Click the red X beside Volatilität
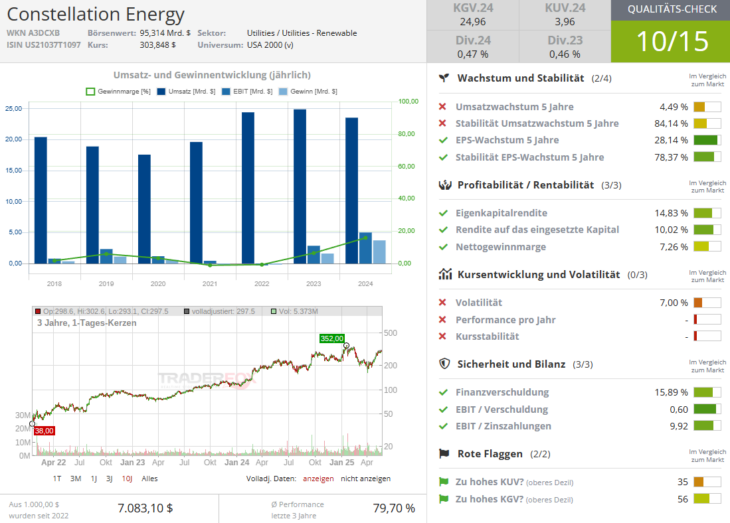Screen dimensions: 730x523 point(442,303)
